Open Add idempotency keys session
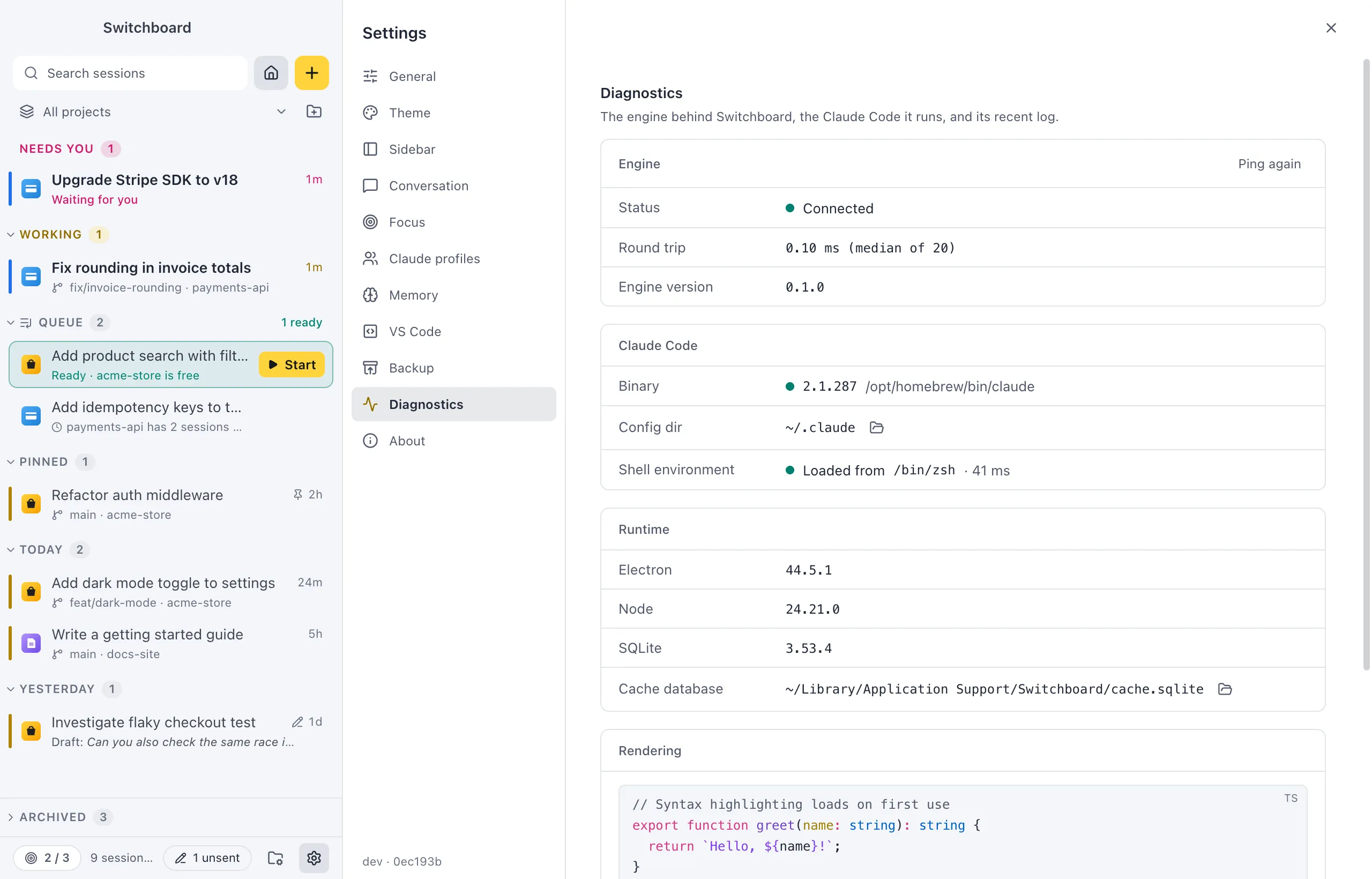Screen dimensions: 1372x879 pyautogui.click(x=170, y=416)
